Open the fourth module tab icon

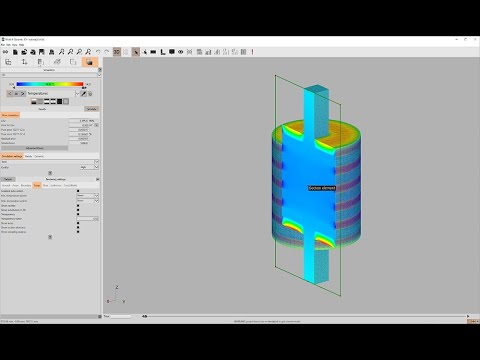coord(57,62)
